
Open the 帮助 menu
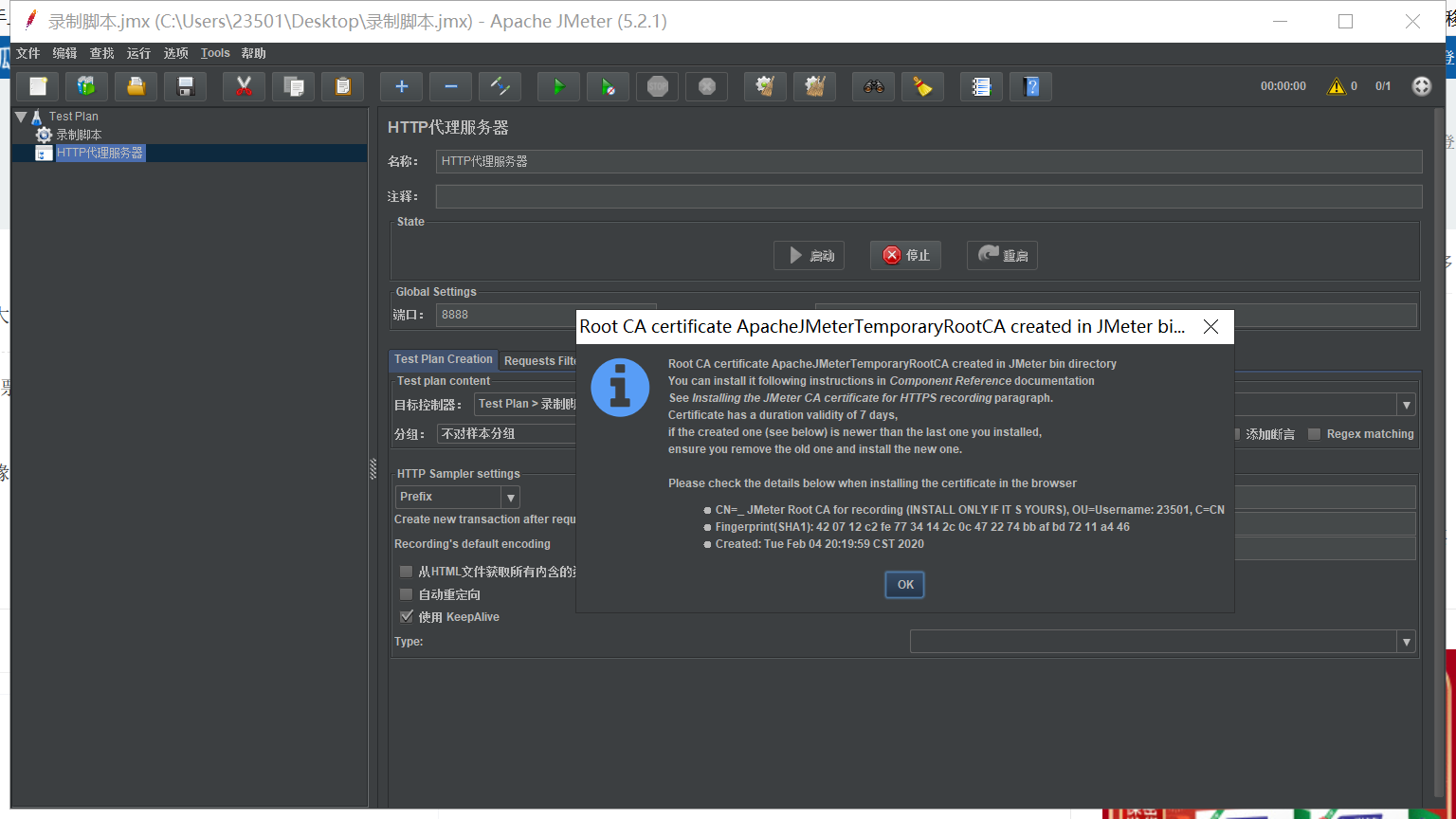click(x=254, y=53)
